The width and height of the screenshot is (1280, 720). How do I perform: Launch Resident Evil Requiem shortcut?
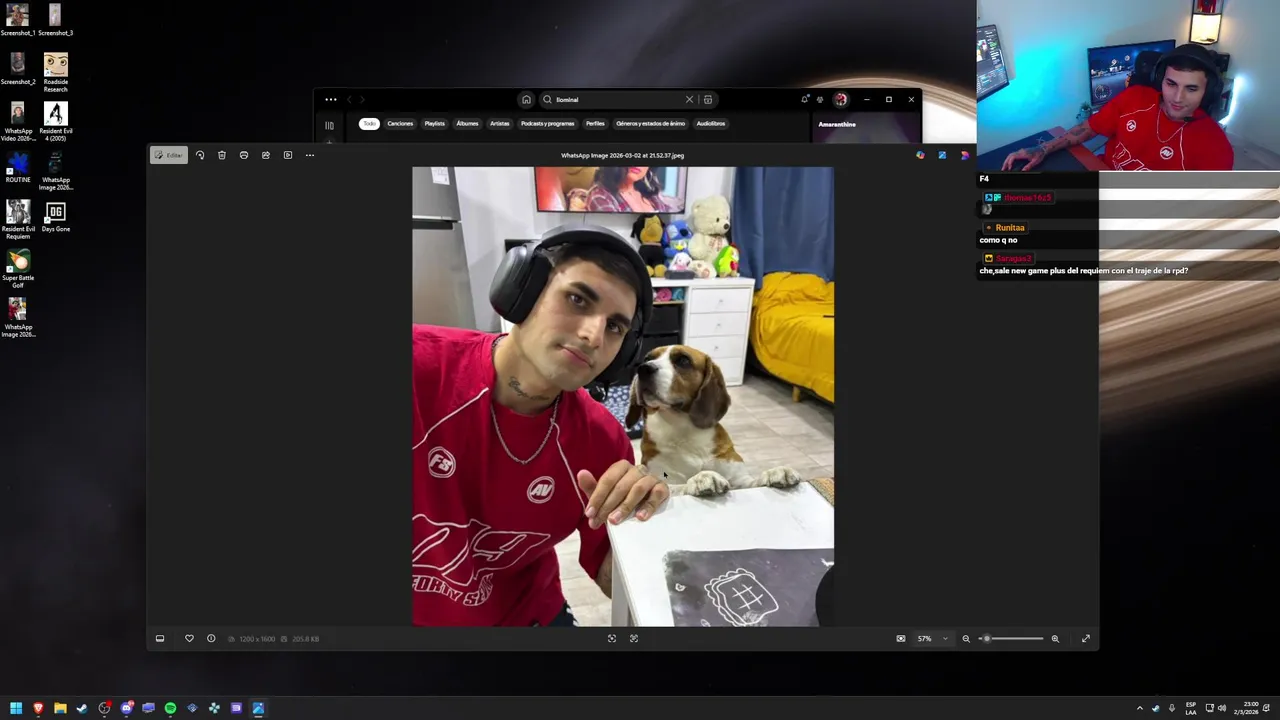[17, 219]
